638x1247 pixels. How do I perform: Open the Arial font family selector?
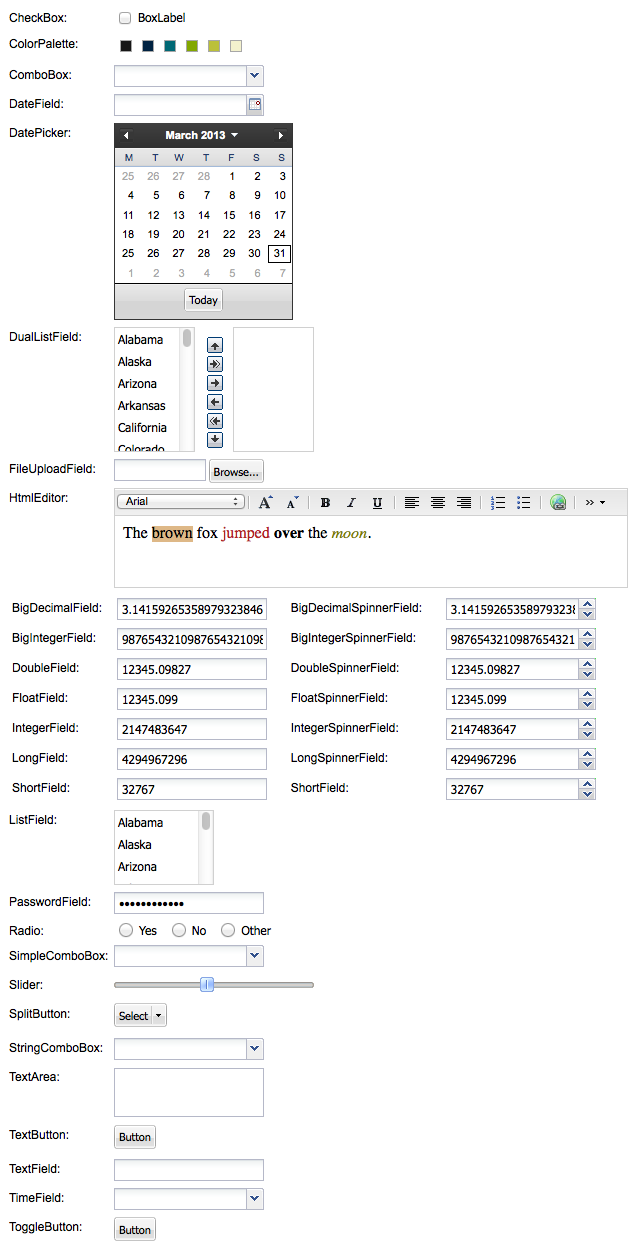pos(181,502)
